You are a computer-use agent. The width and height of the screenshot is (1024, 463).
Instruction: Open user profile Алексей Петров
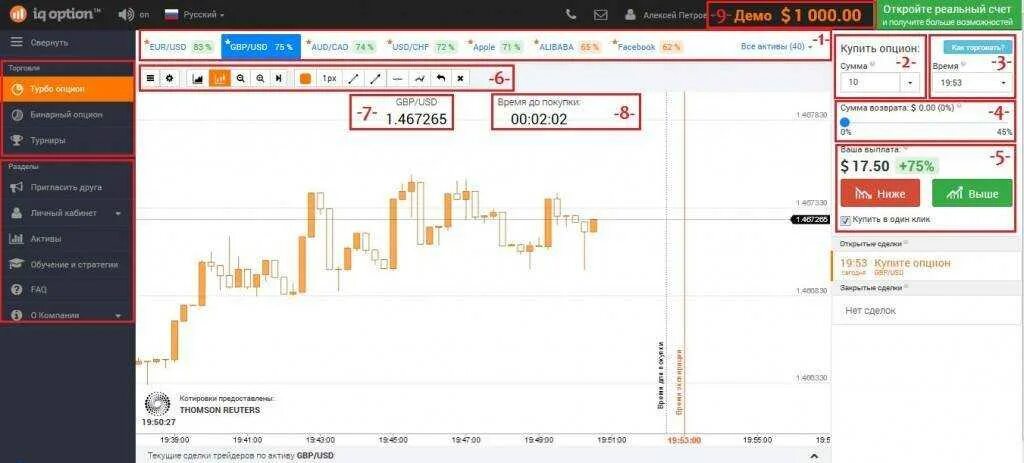pos(666,14)
